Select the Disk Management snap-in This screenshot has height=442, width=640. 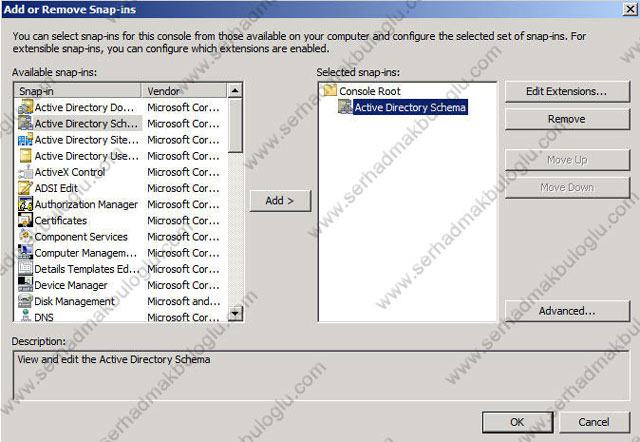121,301
